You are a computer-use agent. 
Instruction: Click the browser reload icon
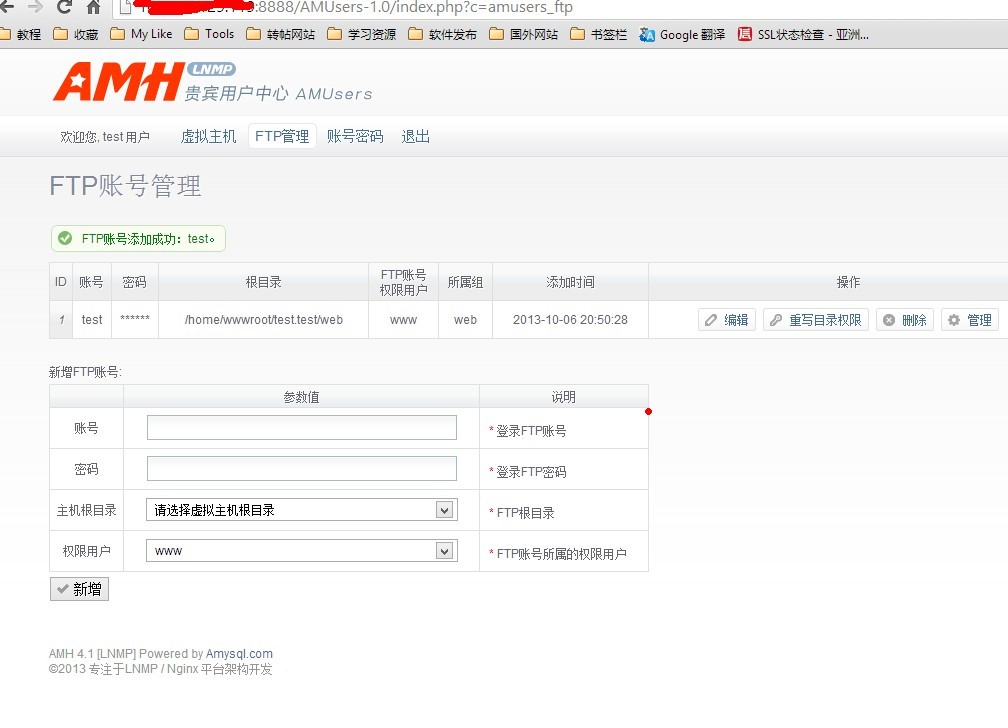[64, 8]
